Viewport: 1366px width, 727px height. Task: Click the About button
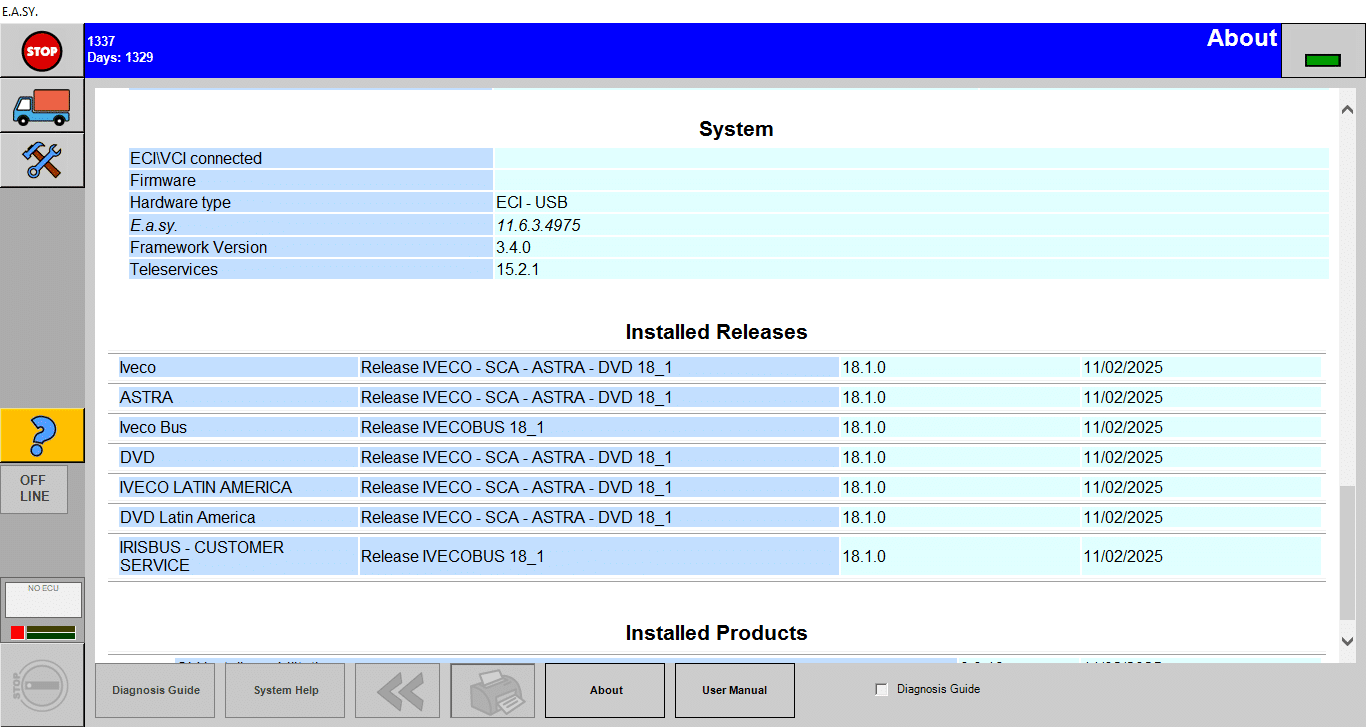point(604,690)
